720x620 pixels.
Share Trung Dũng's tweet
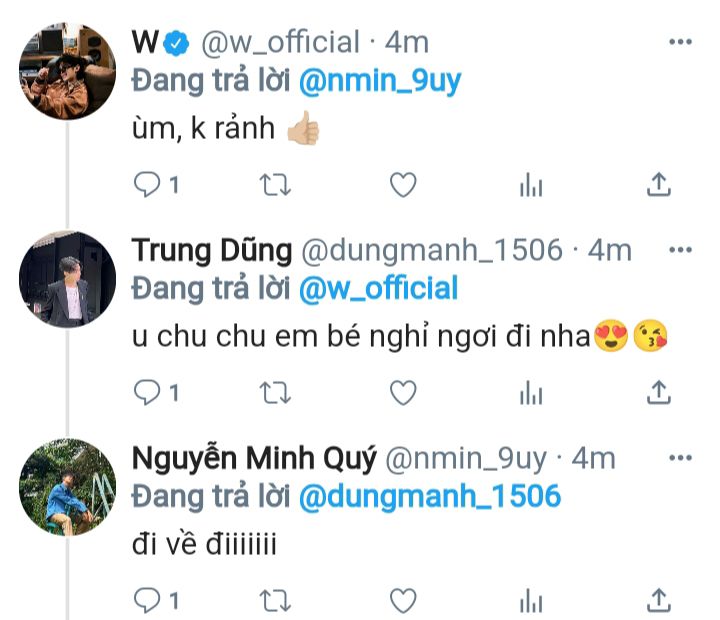point(659,393)
